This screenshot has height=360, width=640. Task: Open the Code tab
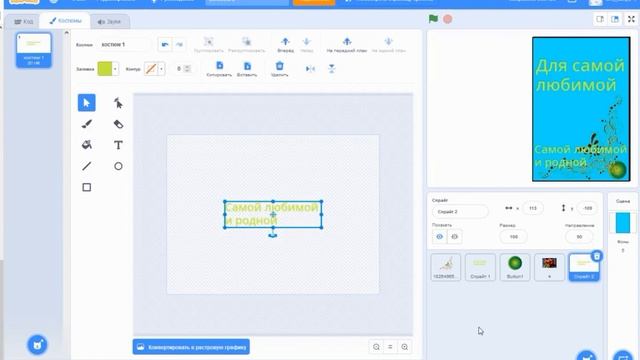click(23, 22)
